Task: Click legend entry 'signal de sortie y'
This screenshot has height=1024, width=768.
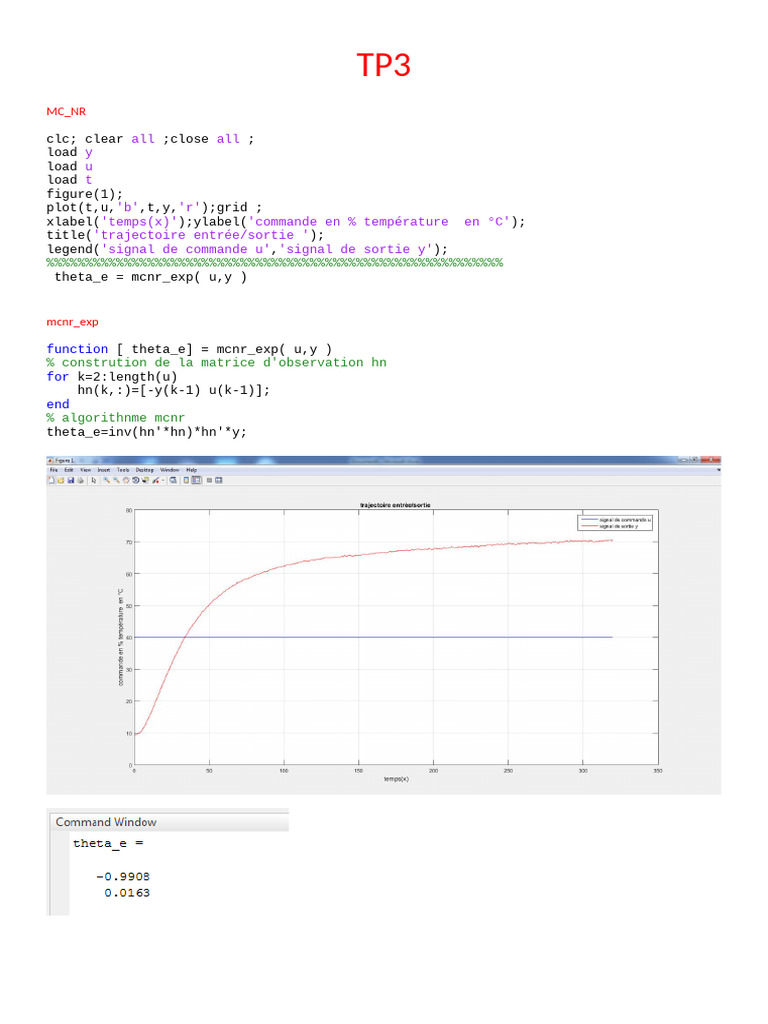Action: click(x=609, y=526)
